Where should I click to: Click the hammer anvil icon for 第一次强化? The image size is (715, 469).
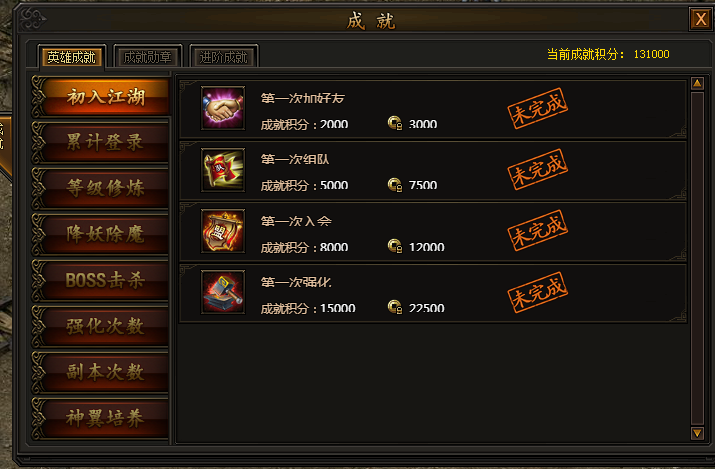click(223, 292)
